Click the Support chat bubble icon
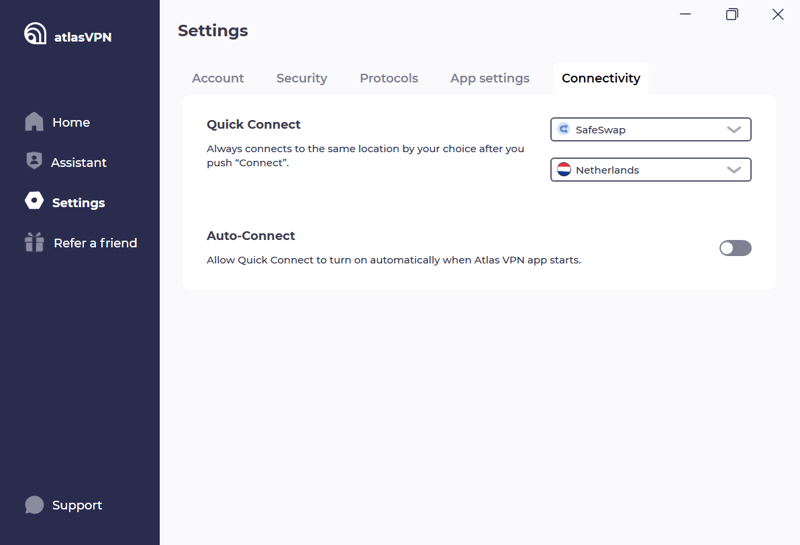The width and height of the screenshot is (800, 545). 34,505
